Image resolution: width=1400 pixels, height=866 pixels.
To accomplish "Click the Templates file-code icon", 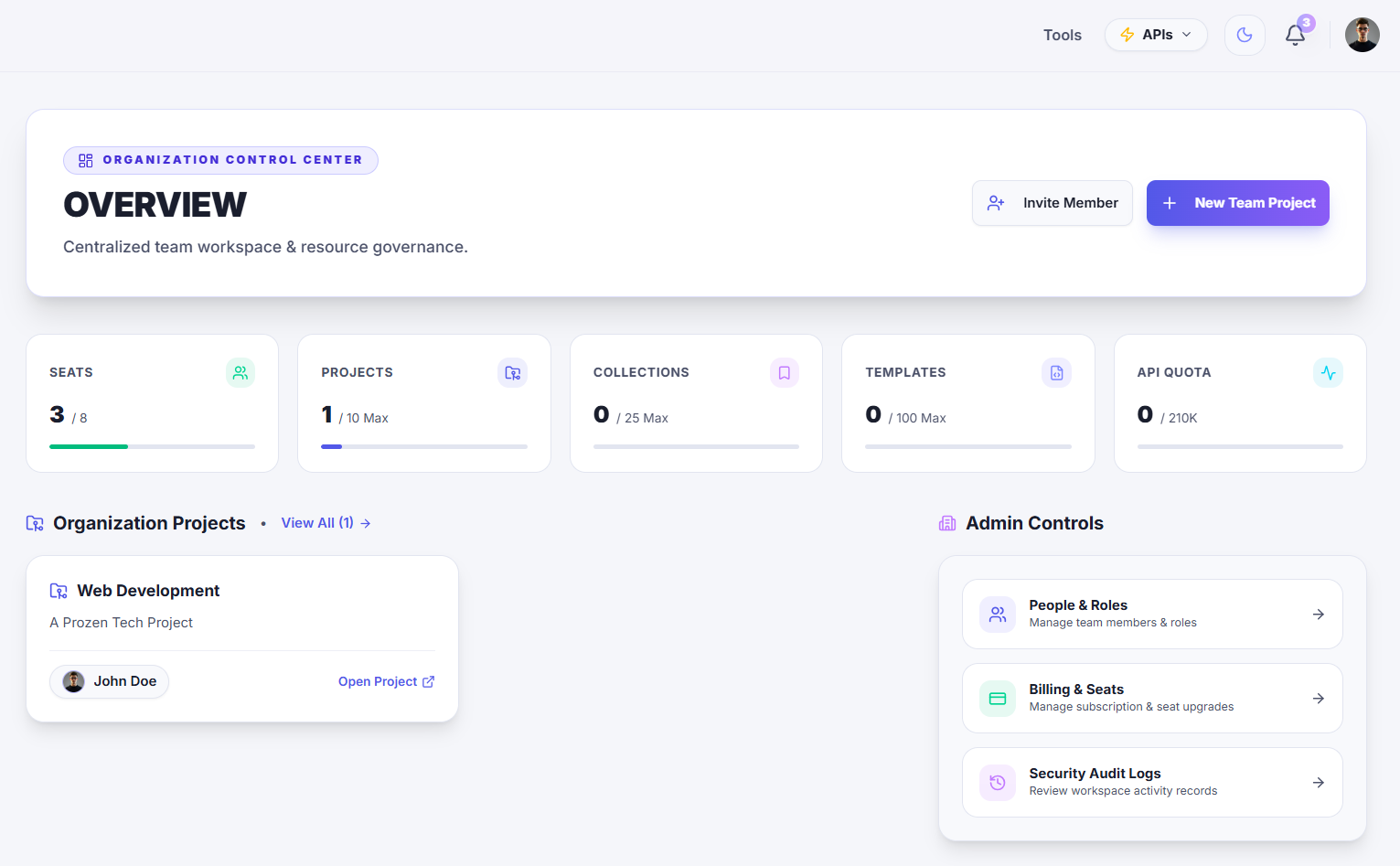I will tap(1057, 373).
